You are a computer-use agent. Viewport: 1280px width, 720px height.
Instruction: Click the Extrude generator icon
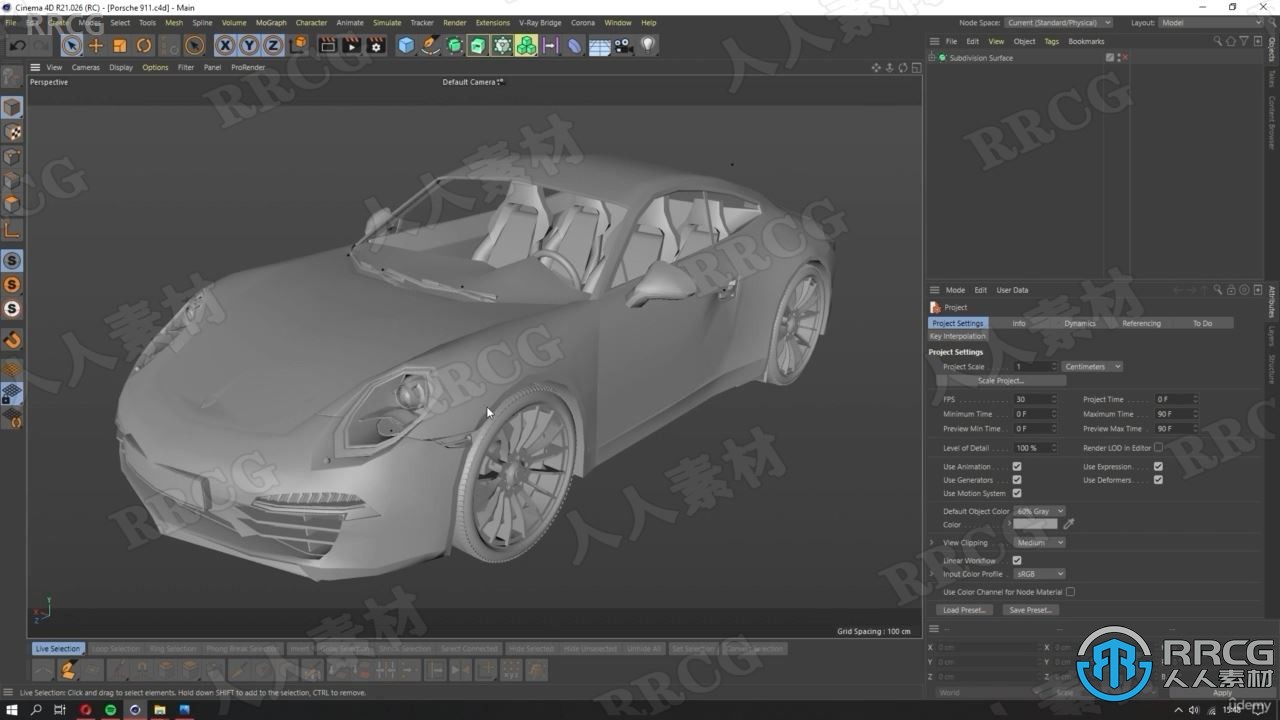478,45
